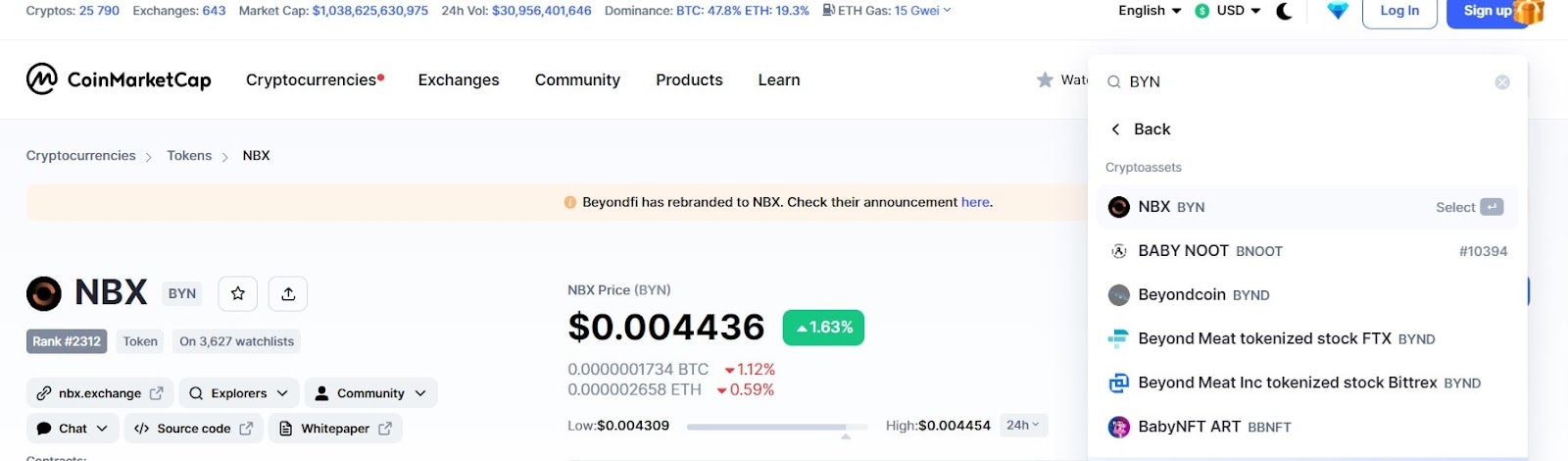
Task: Open the Products menu
Action: click(x=689, y=80)
